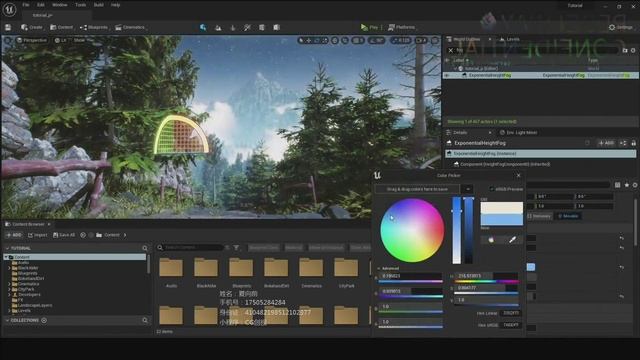This screenshot has height=360, width=640.
Task: Click Save All in Content Browser
Action: [x=64, y=235]
